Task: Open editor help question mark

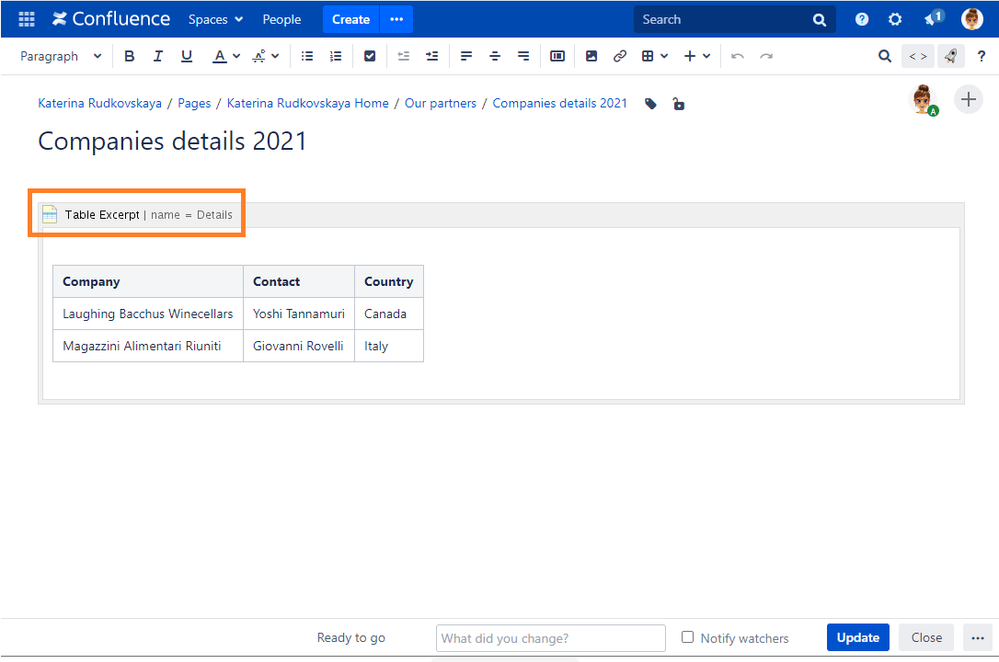Action: [981, 56]
